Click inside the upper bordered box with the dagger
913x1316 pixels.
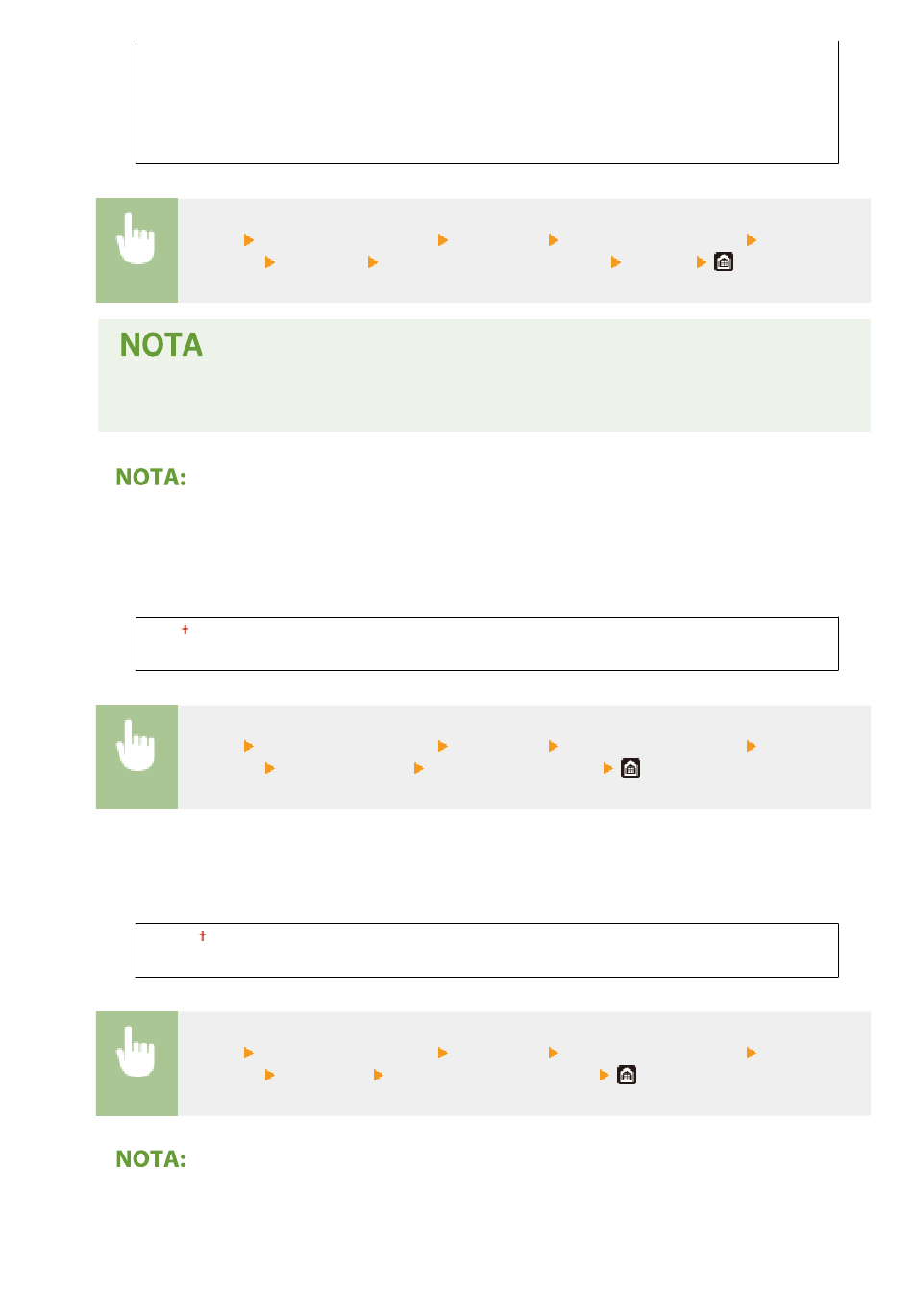pyautogui.click(x=486, y=646)
